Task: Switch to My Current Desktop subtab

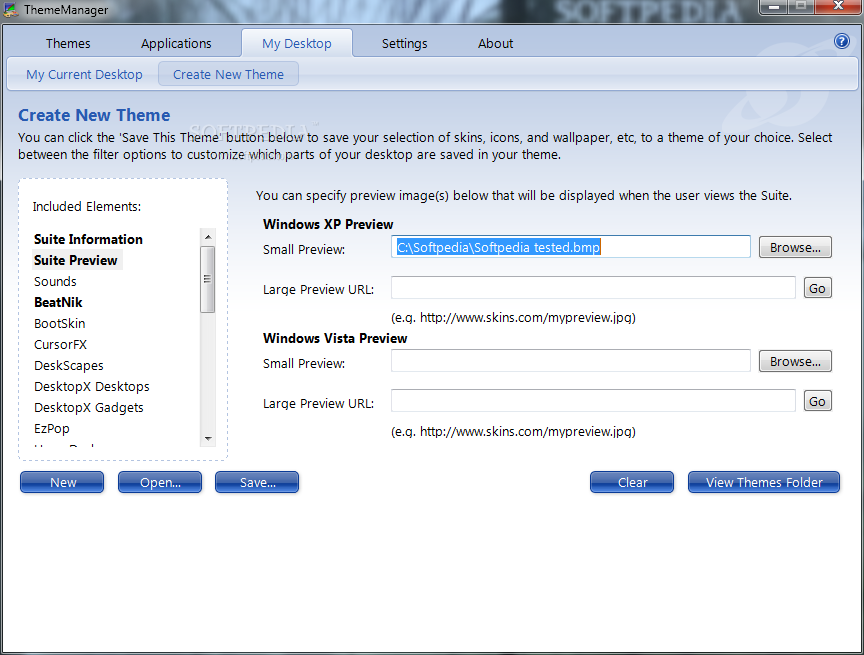Action: (84, 74)
